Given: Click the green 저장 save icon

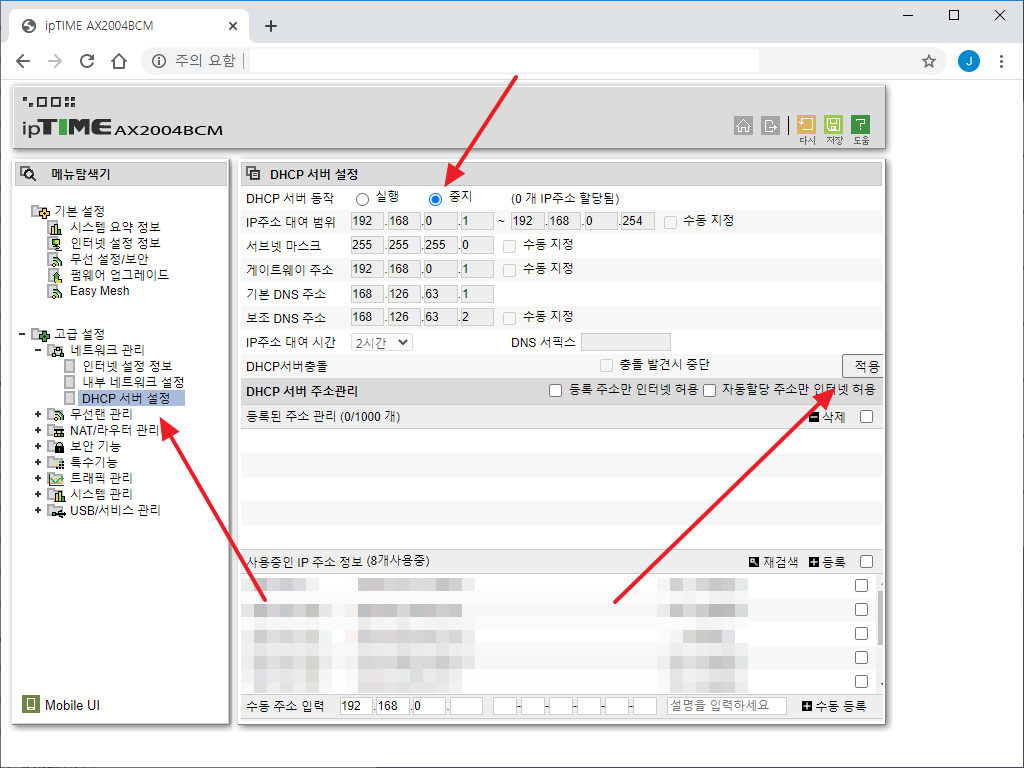Looking at the screenshot, I should (833, 125).
